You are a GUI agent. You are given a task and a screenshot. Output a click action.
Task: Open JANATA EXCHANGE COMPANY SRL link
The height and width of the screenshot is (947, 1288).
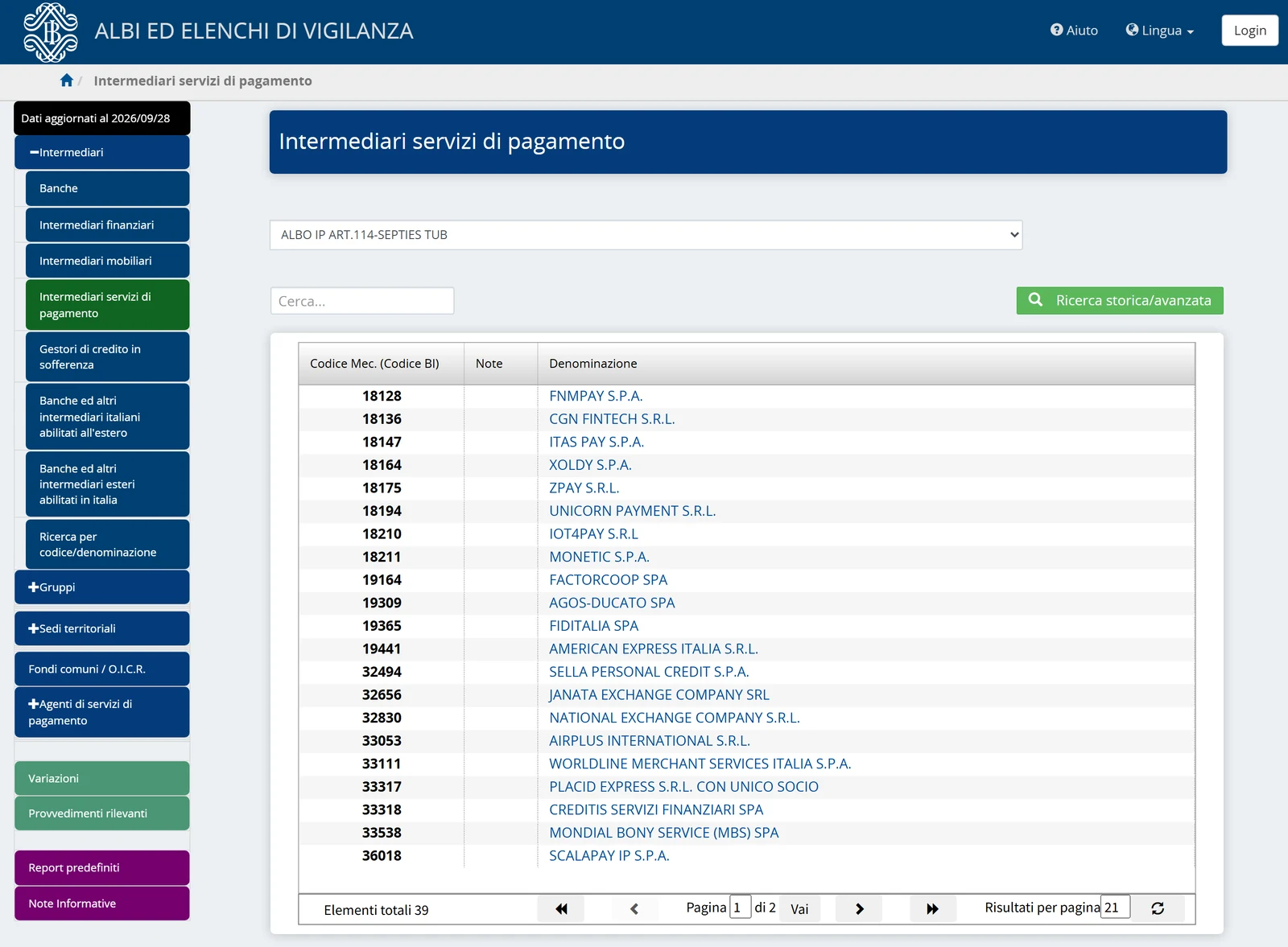click(659, 695)
